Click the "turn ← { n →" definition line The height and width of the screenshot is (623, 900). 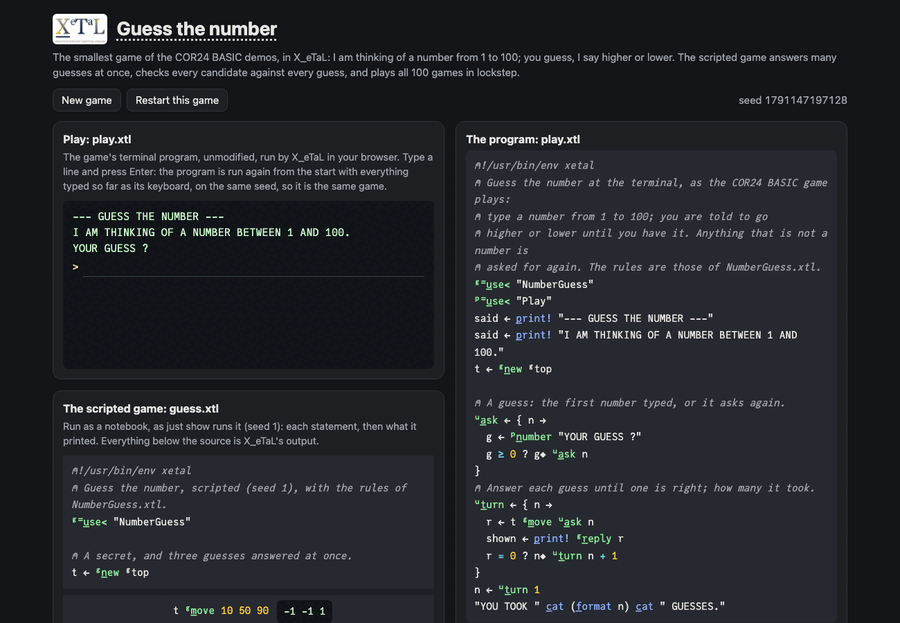point(513,505)
